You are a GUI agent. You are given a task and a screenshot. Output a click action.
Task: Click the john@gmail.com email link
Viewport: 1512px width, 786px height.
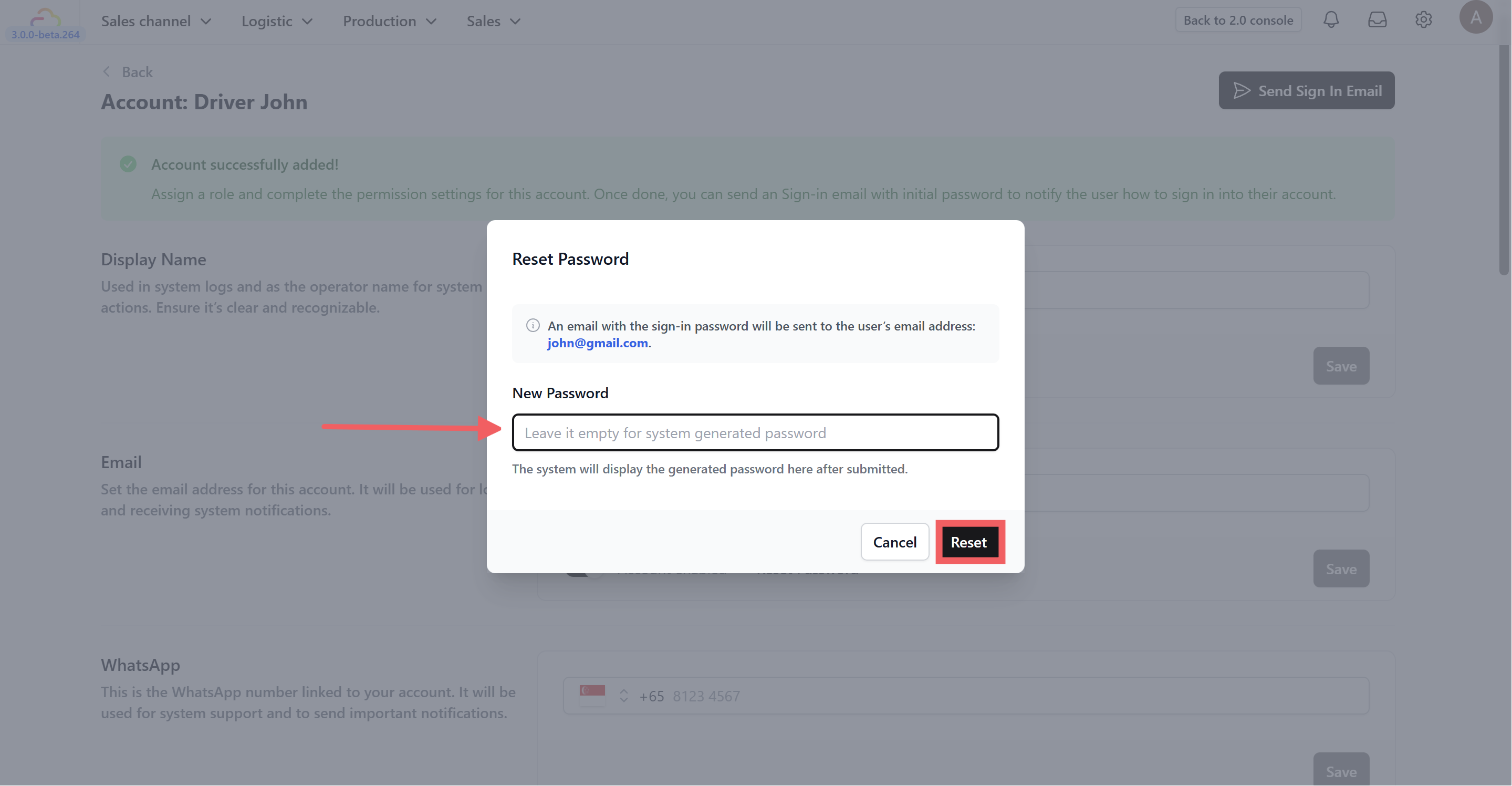[x=597, y=343]
